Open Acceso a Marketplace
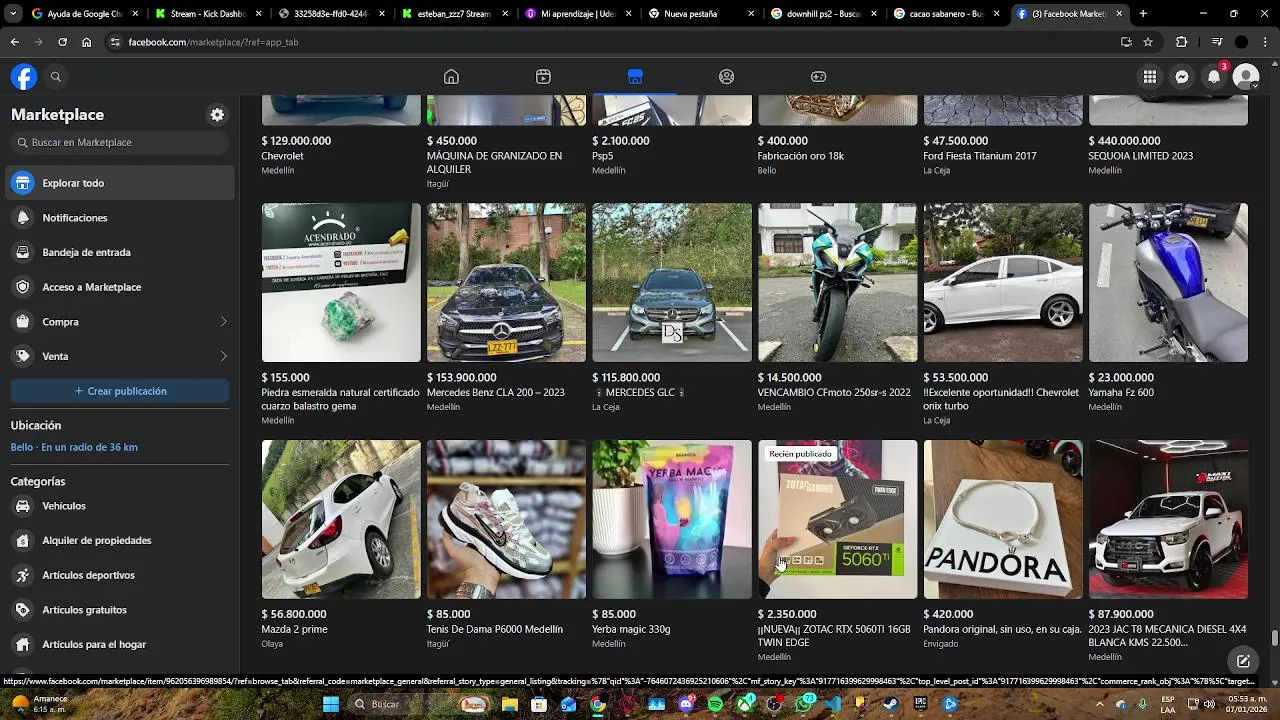Viewport: 1280px width, 720px height. pos(121,287)
